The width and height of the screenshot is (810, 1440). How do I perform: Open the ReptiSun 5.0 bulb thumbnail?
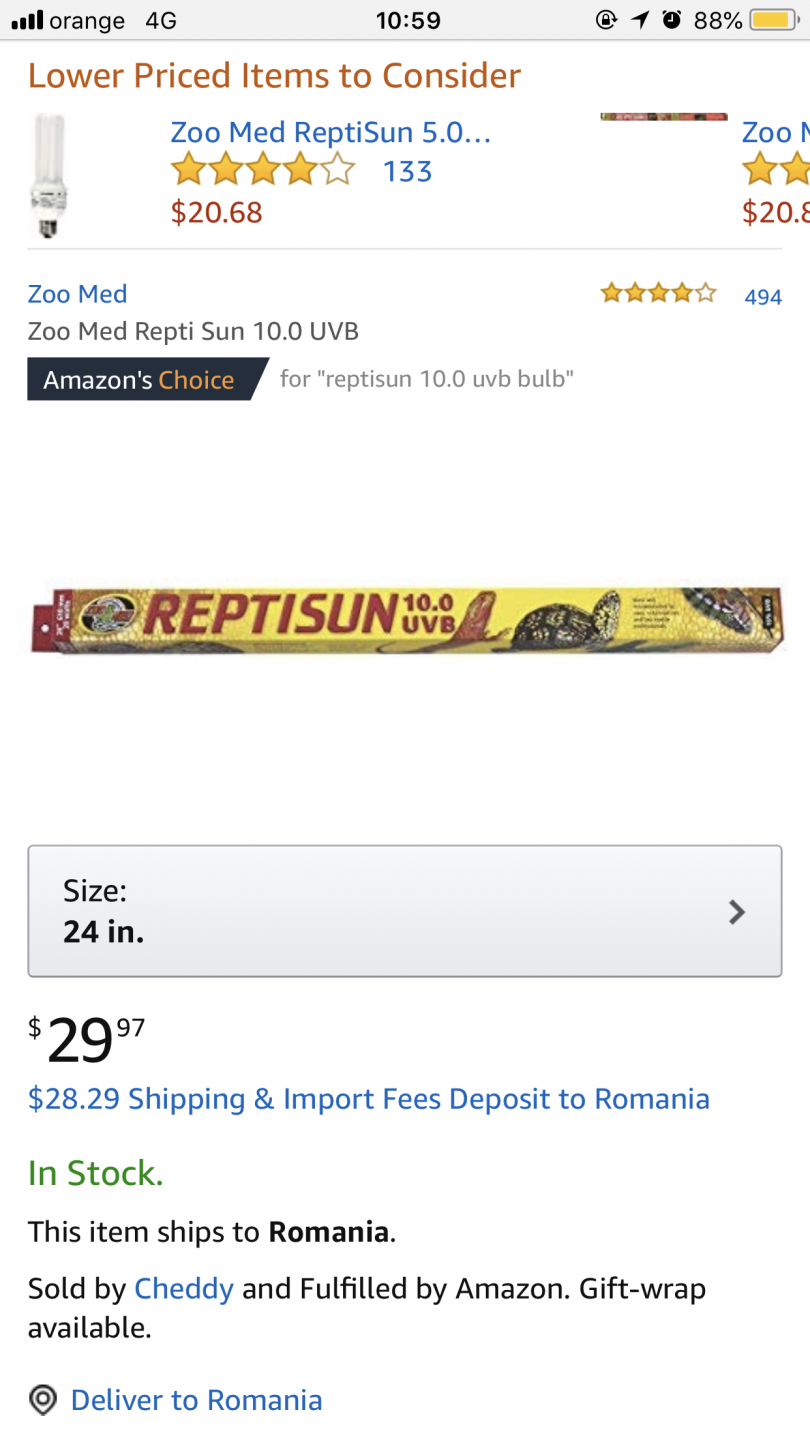point(49,174)
